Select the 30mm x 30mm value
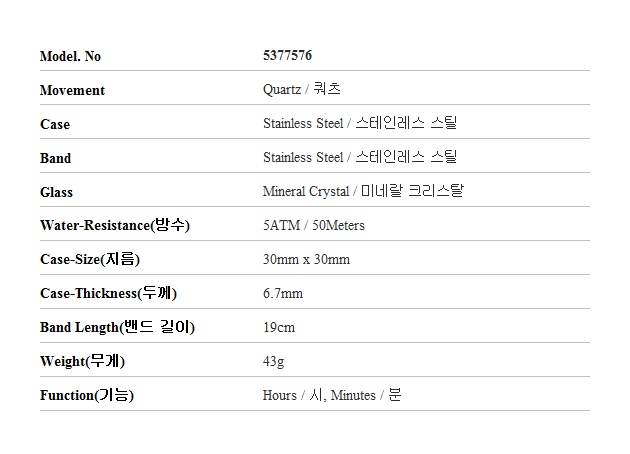The height and width of the screenshot is (454, 630). point(306,260)
